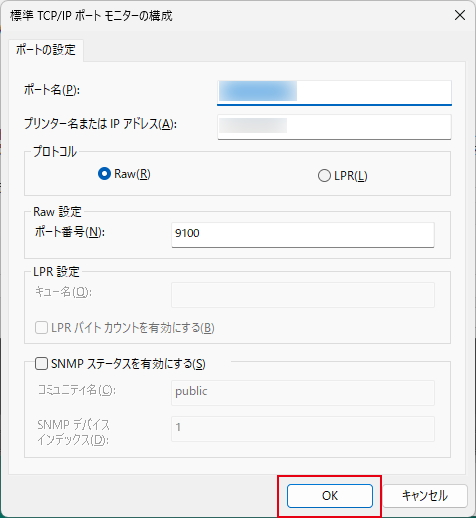Viewport: 476px width, 518px height.
Task: Click the ポート番号 field showing 9100
Action: (x=303, y=235)
